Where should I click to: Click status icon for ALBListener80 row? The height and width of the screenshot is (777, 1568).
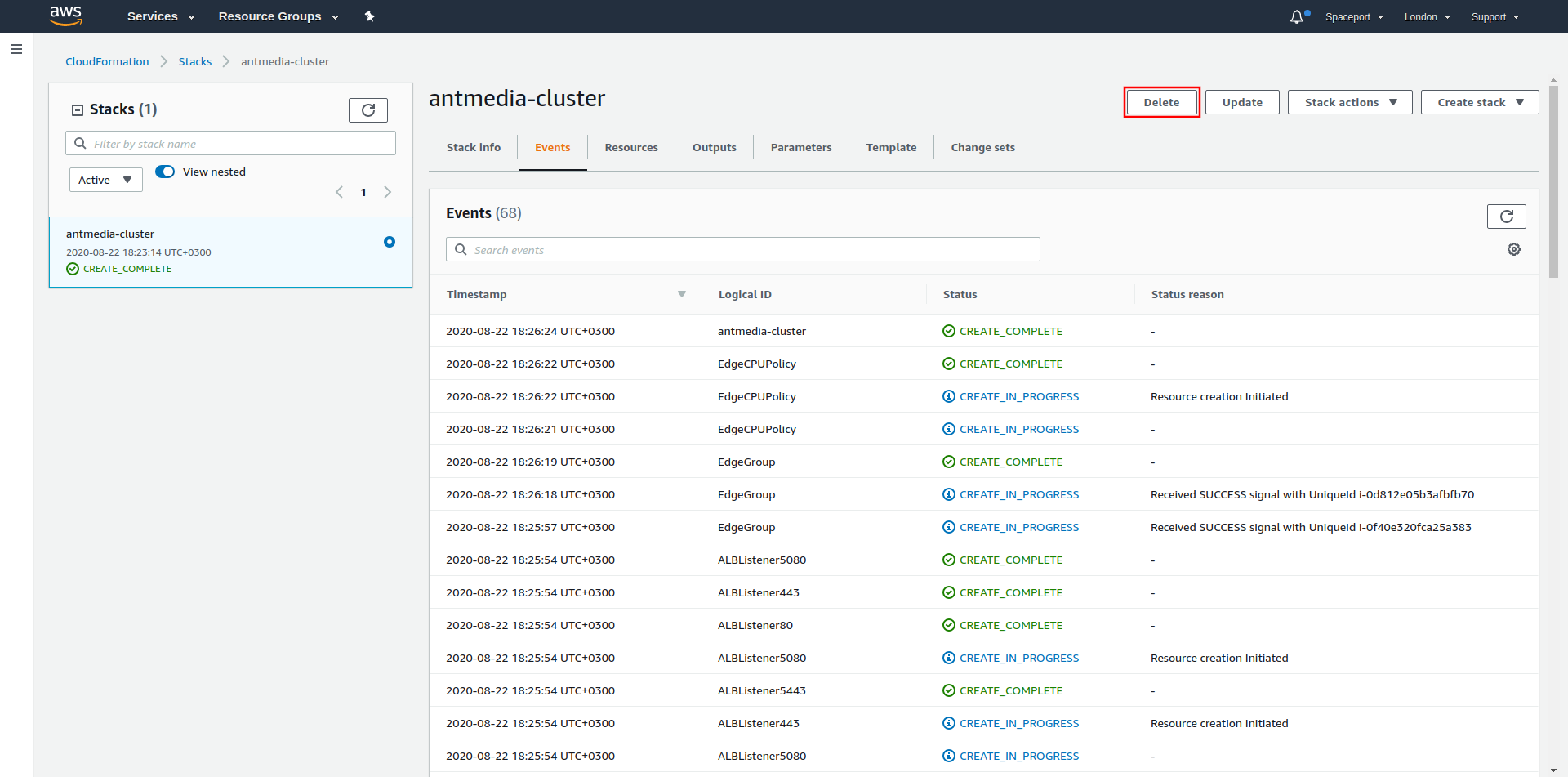point(949,625)
